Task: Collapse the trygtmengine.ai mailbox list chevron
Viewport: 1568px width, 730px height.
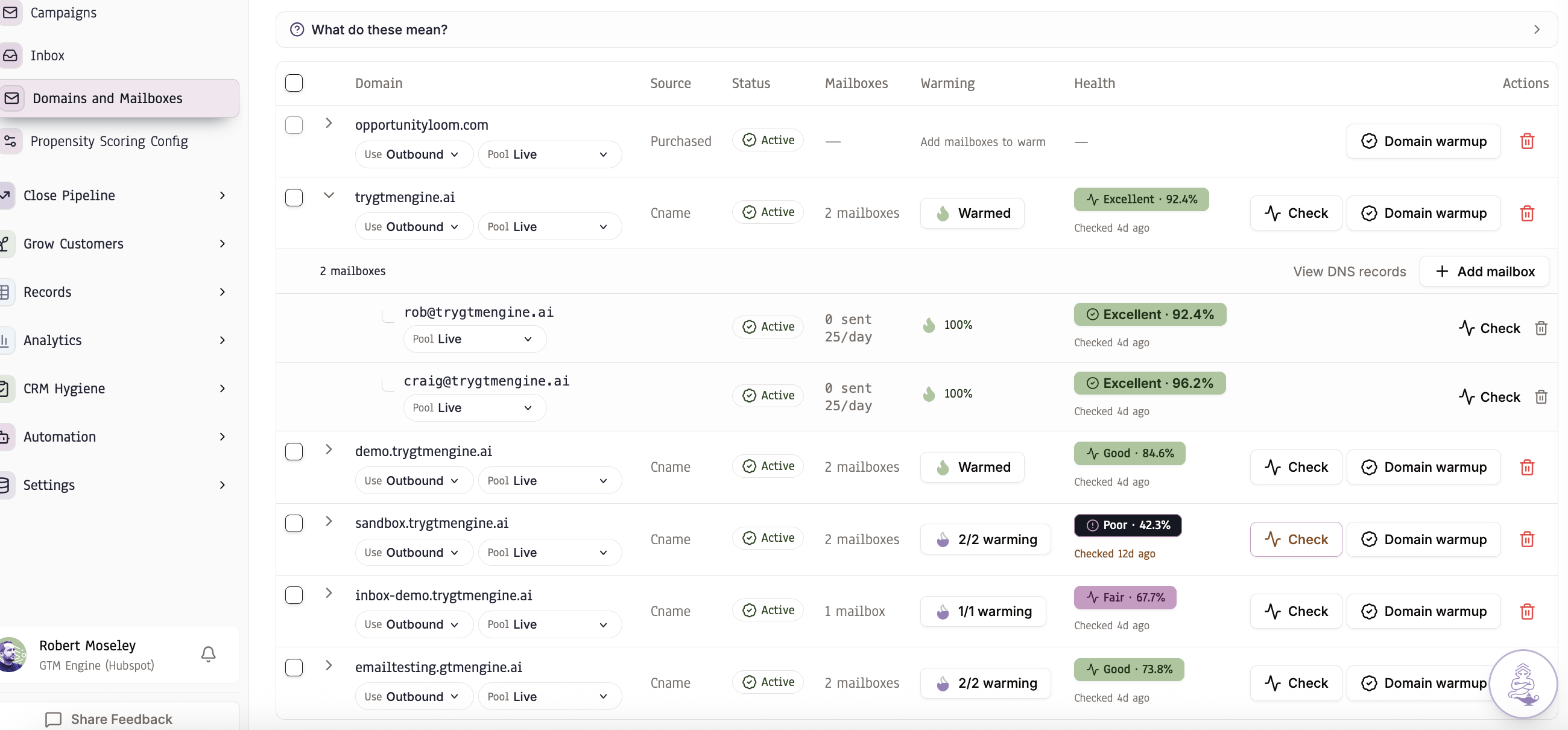Action: coord(328,195)
